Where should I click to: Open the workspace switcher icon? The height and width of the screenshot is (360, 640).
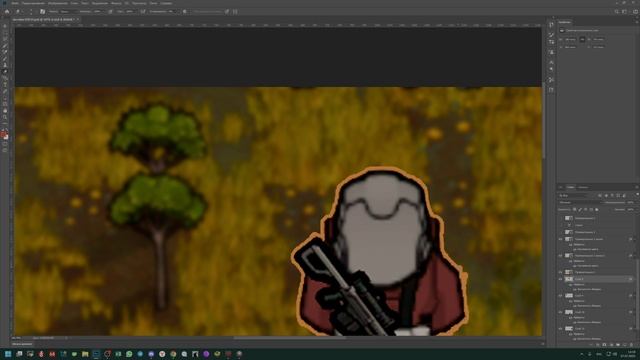click(624, 11)
